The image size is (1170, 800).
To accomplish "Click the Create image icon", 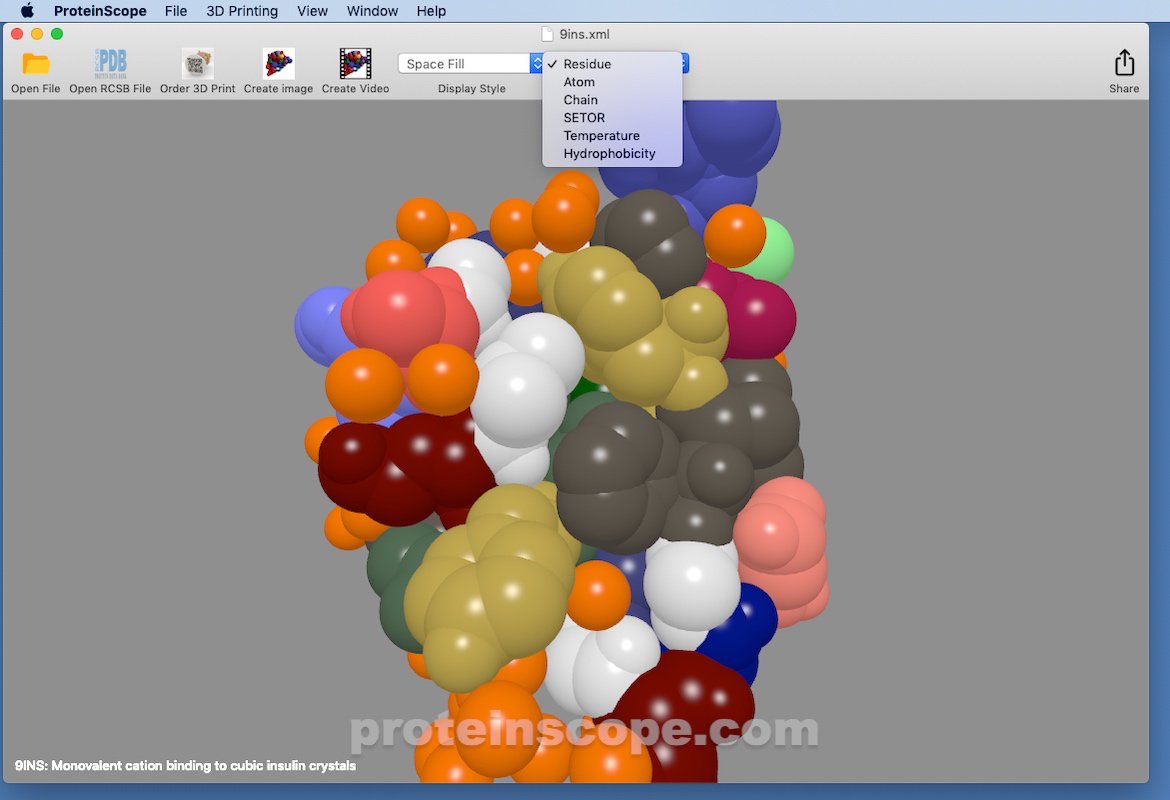I will (277, 62).
